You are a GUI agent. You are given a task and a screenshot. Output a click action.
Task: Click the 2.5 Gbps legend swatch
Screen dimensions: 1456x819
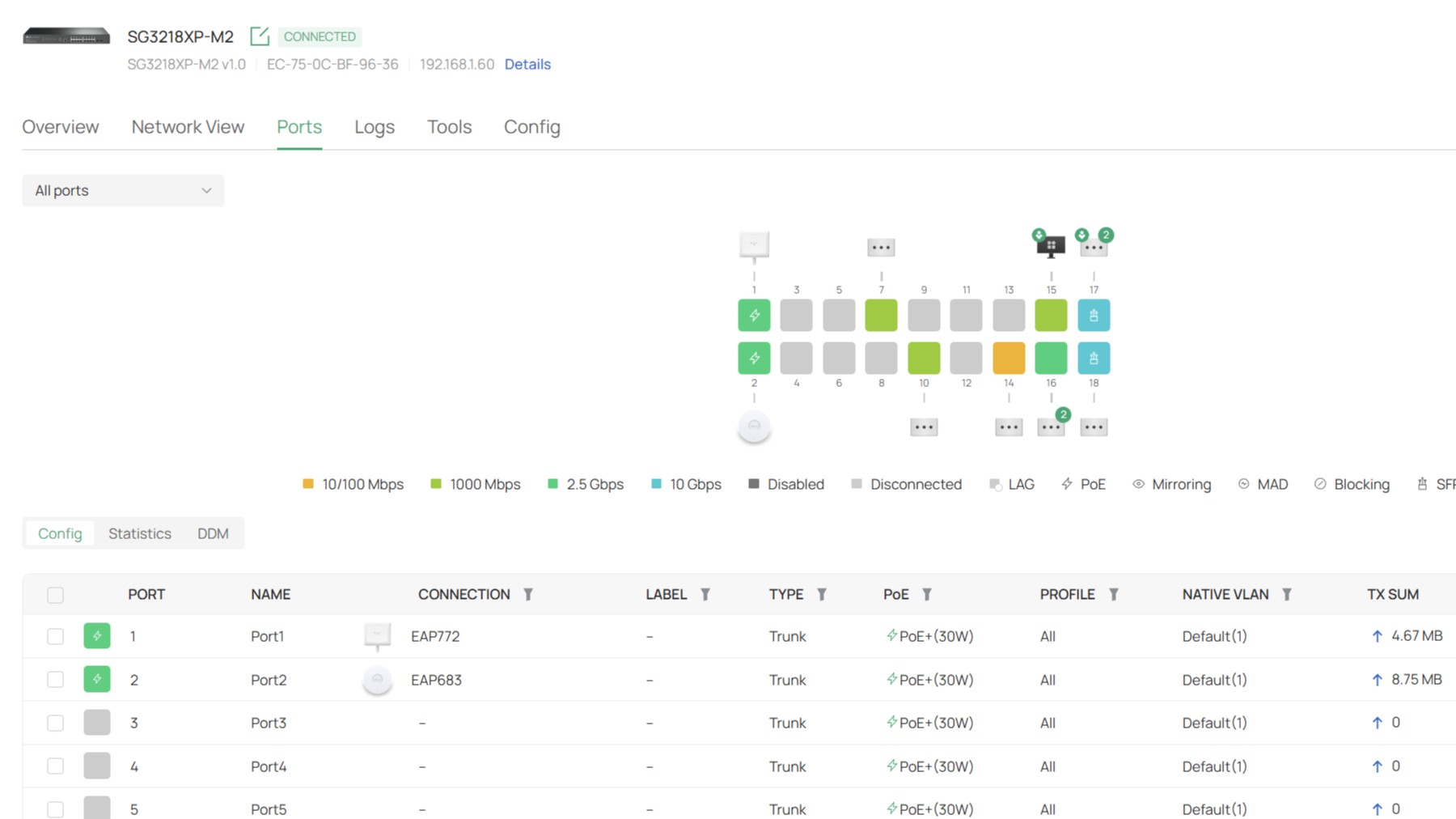(x=552, y=484)
